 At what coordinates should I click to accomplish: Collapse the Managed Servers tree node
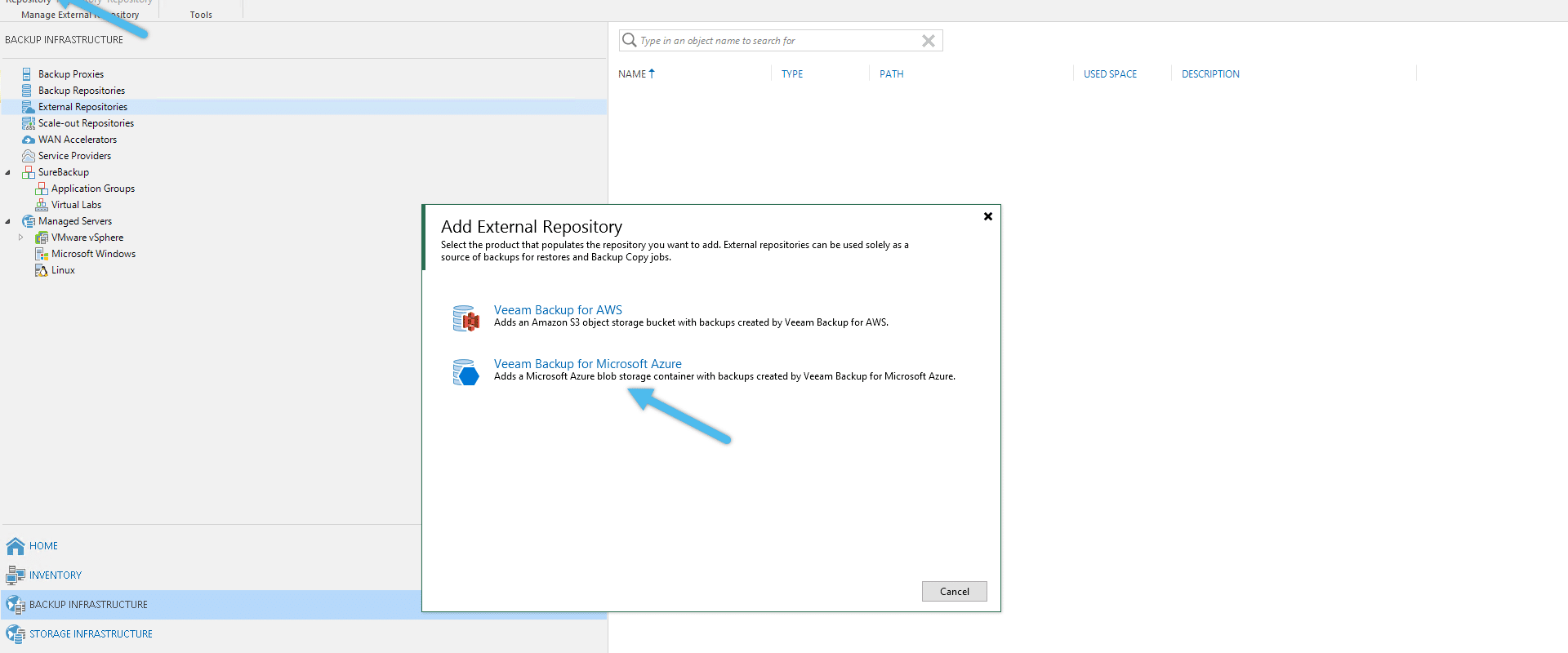point(8,221)
